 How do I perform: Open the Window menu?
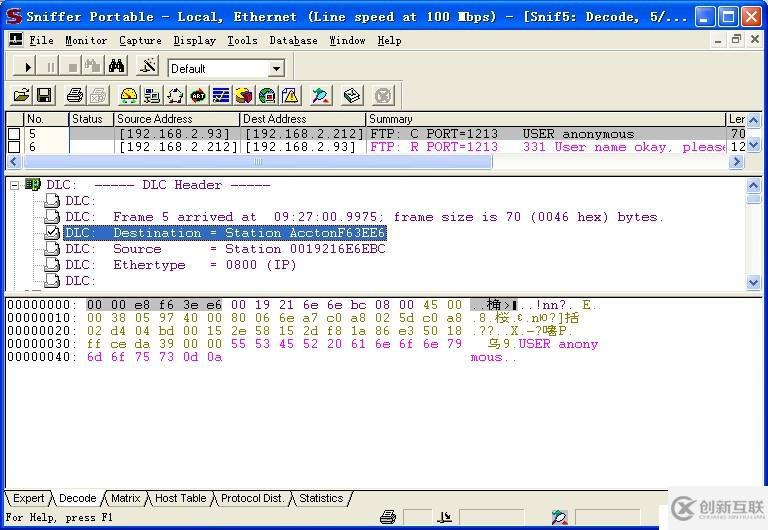point(347,41)
